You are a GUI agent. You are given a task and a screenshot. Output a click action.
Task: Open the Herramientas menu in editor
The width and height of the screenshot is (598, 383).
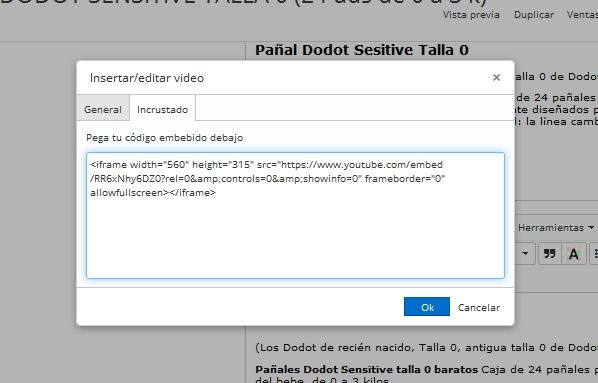tap(555, 228)
